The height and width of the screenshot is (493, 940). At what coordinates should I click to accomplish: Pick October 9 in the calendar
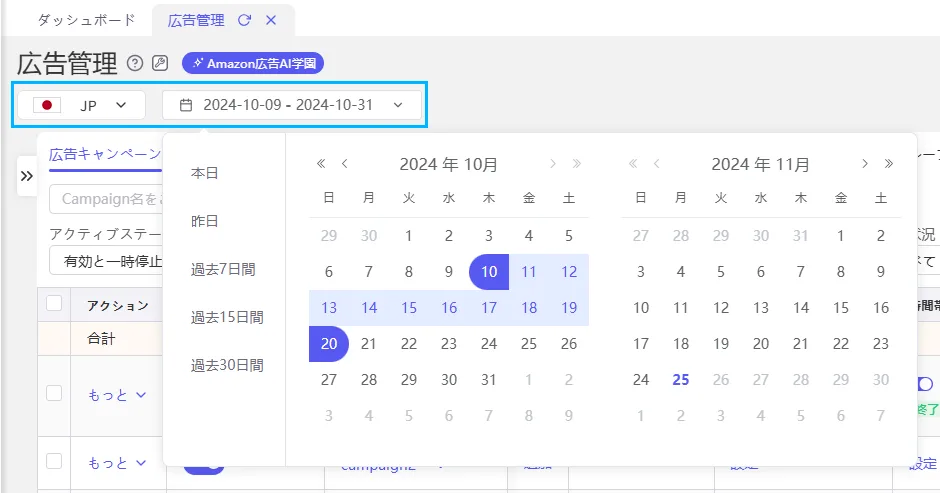[449, 272]
